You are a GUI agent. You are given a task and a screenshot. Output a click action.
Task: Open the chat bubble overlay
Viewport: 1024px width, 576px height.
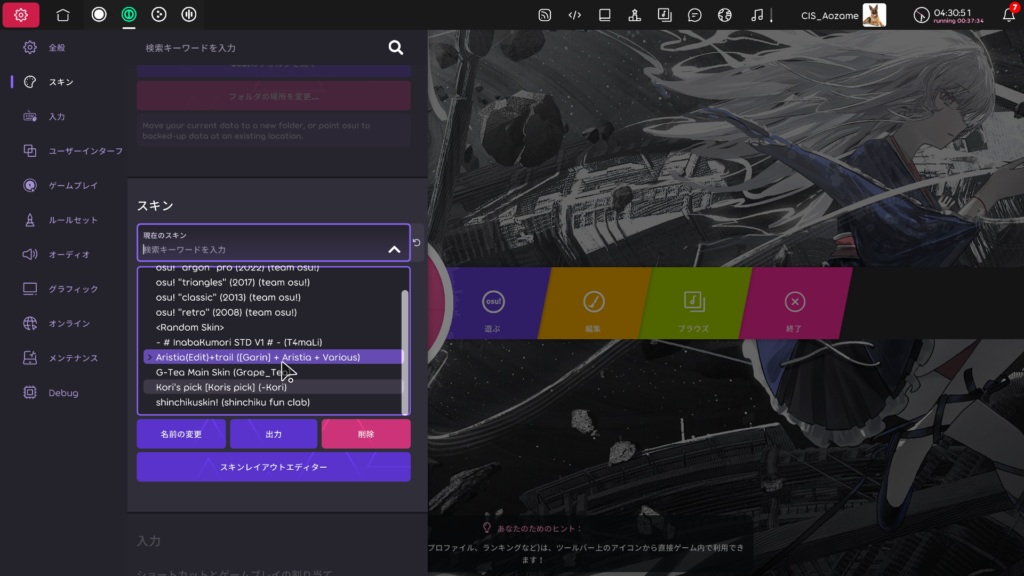point(695,15)
